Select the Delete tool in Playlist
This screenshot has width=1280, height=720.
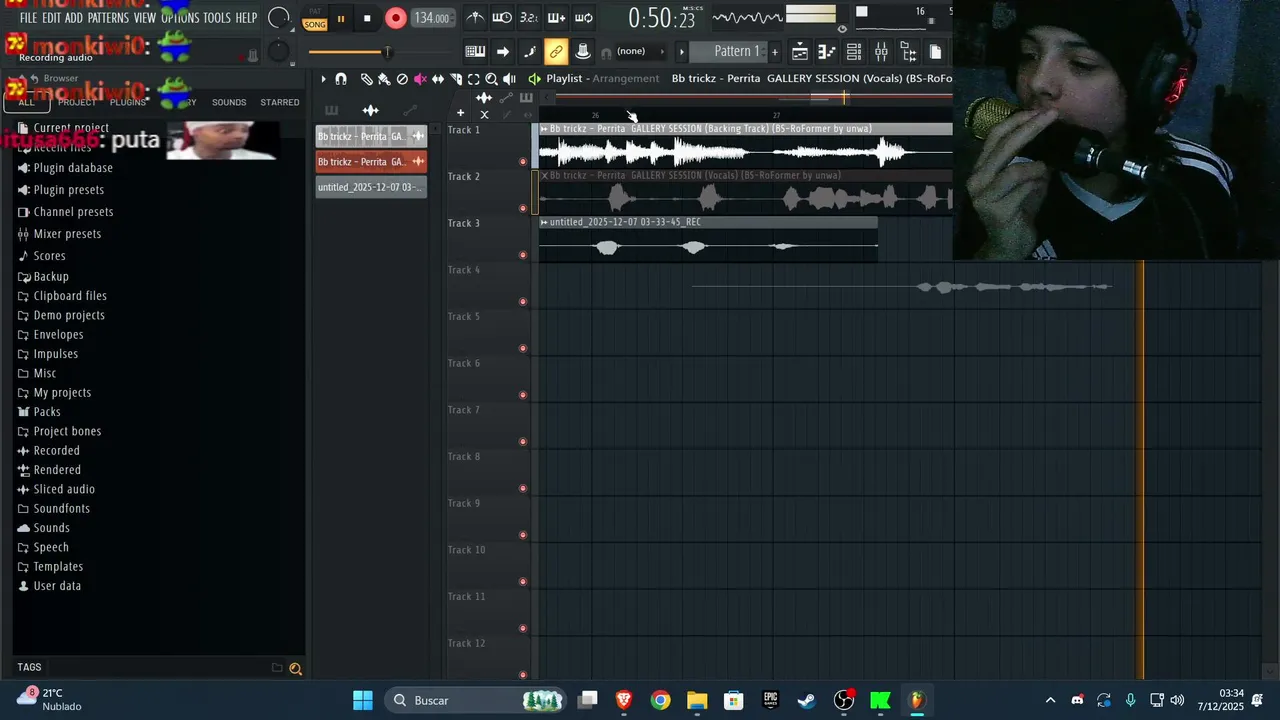click(x=402, y=79)
